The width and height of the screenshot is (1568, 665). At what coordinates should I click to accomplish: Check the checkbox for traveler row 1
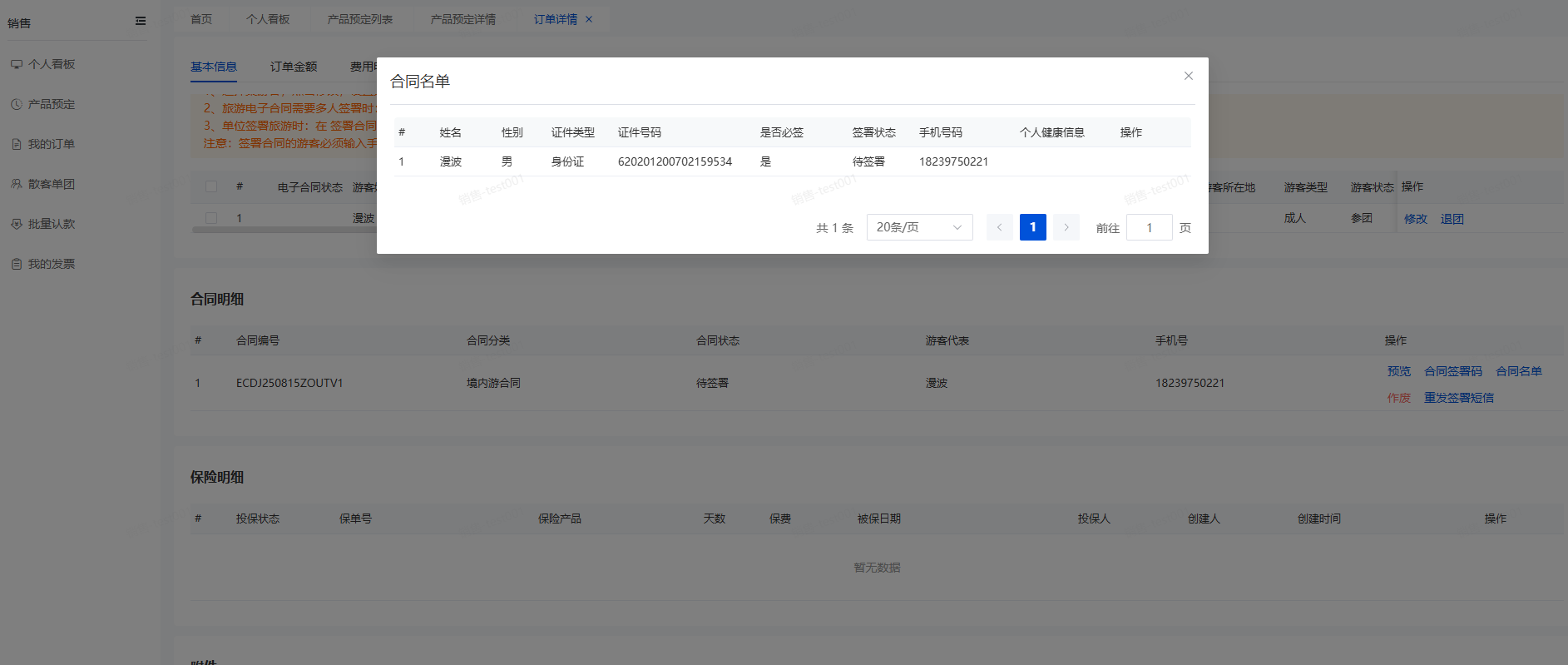pyautogui.click(x=211, y=218)
